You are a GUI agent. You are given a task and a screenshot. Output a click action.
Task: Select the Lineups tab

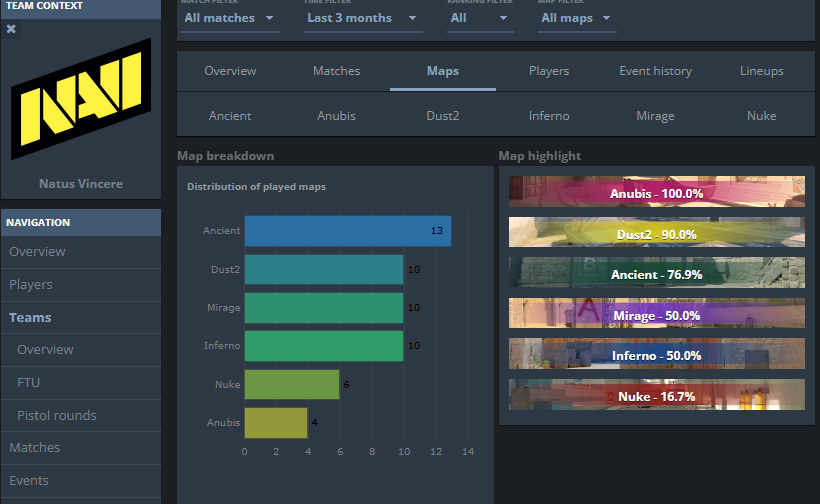tap(761, 71)
